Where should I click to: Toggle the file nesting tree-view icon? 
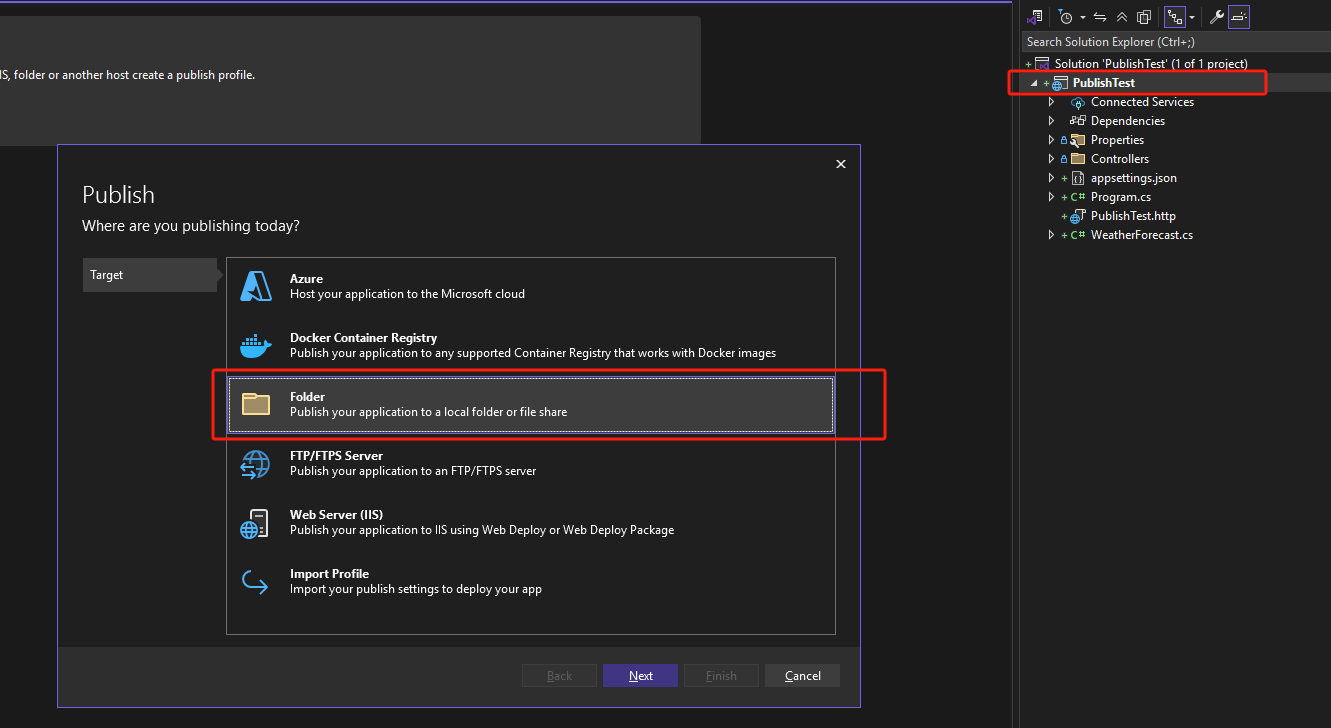coord(1175,17)
